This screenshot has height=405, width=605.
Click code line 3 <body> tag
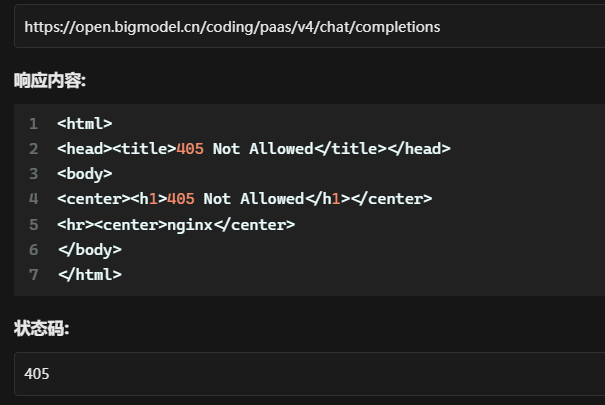(85, 174)
